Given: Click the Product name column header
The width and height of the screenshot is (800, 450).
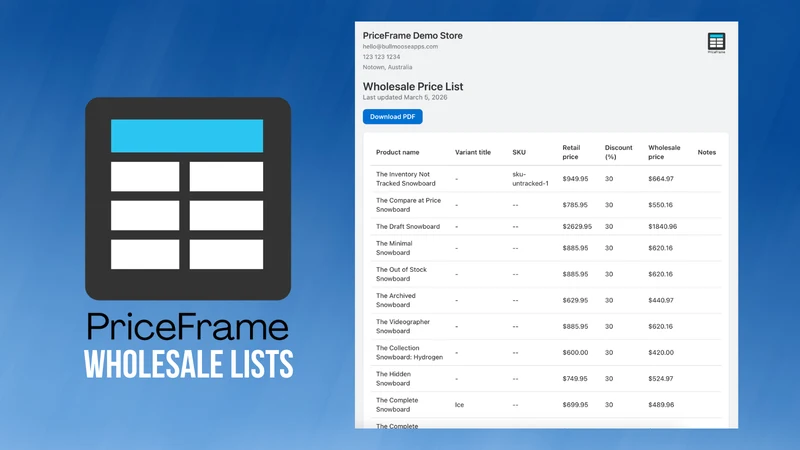Looking at the screenshot, I should [397, 152].
